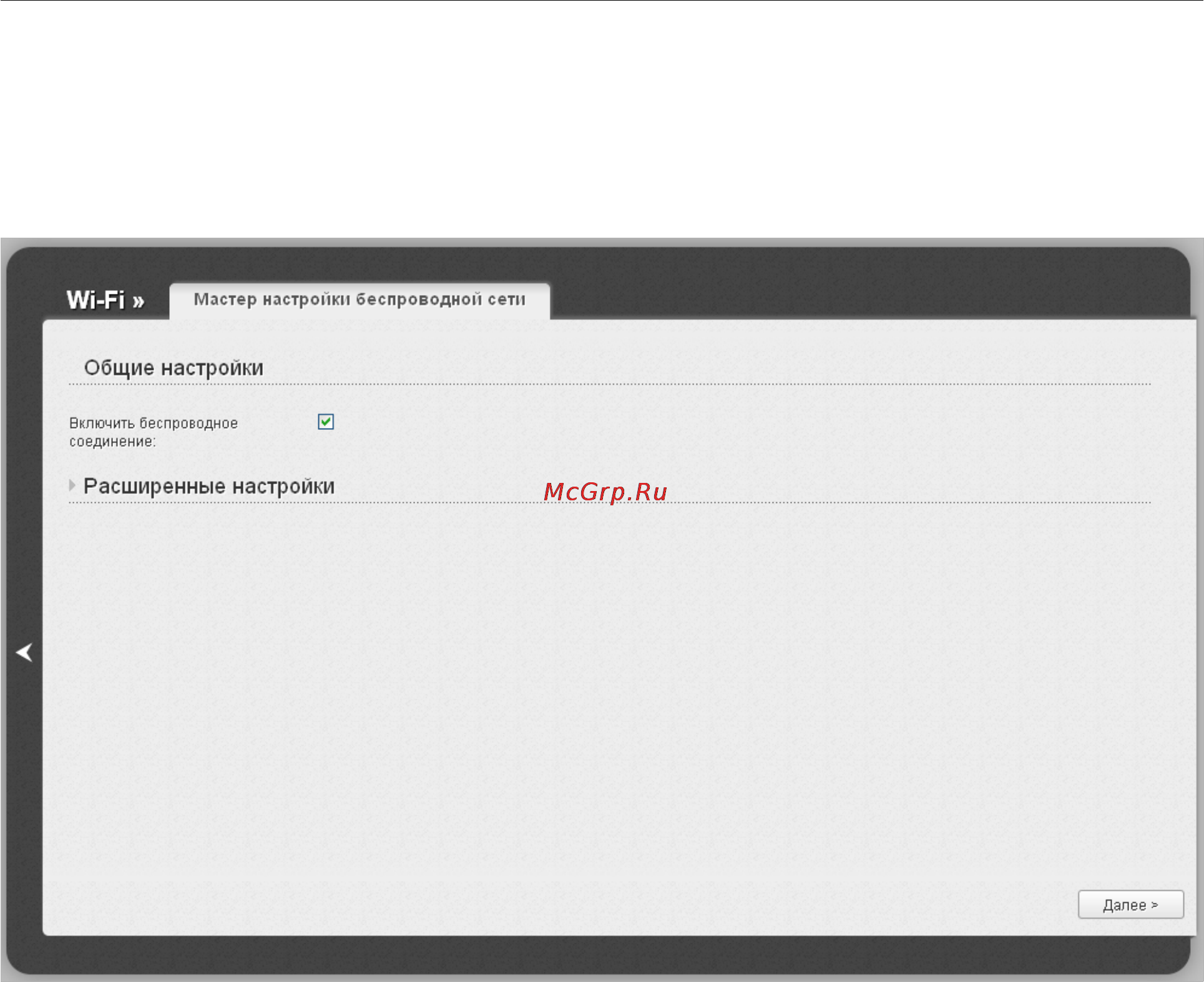Select the Общие настройки heading text

pos(174,367)
